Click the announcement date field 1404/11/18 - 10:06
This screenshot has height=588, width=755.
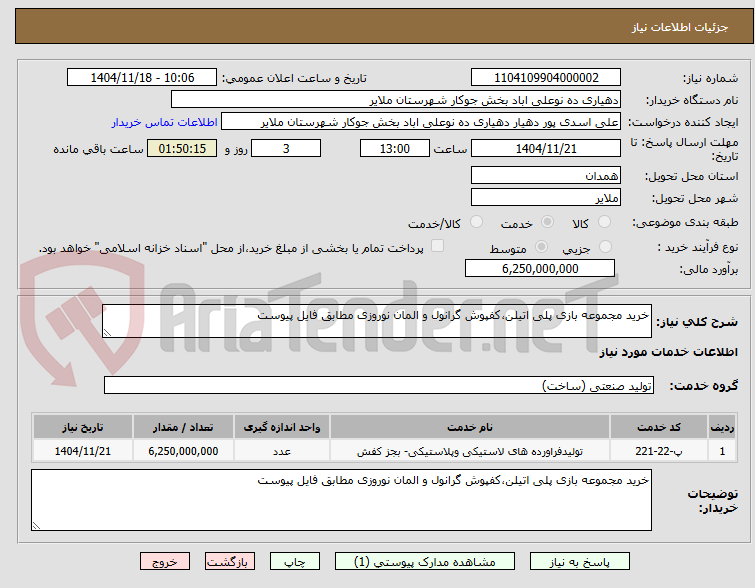tap(142, 78)
